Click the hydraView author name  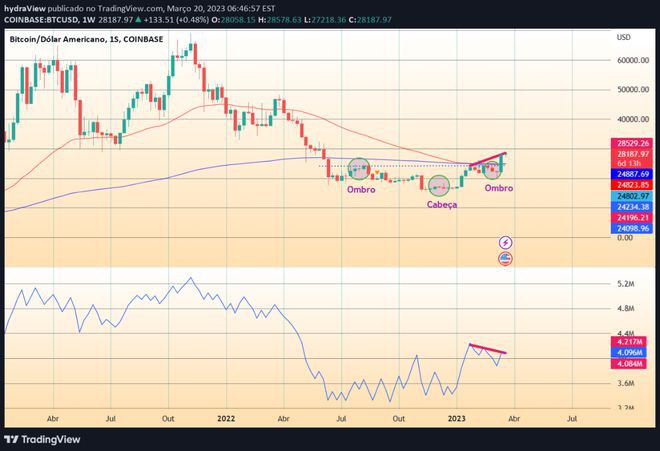(x=22, y=5)
